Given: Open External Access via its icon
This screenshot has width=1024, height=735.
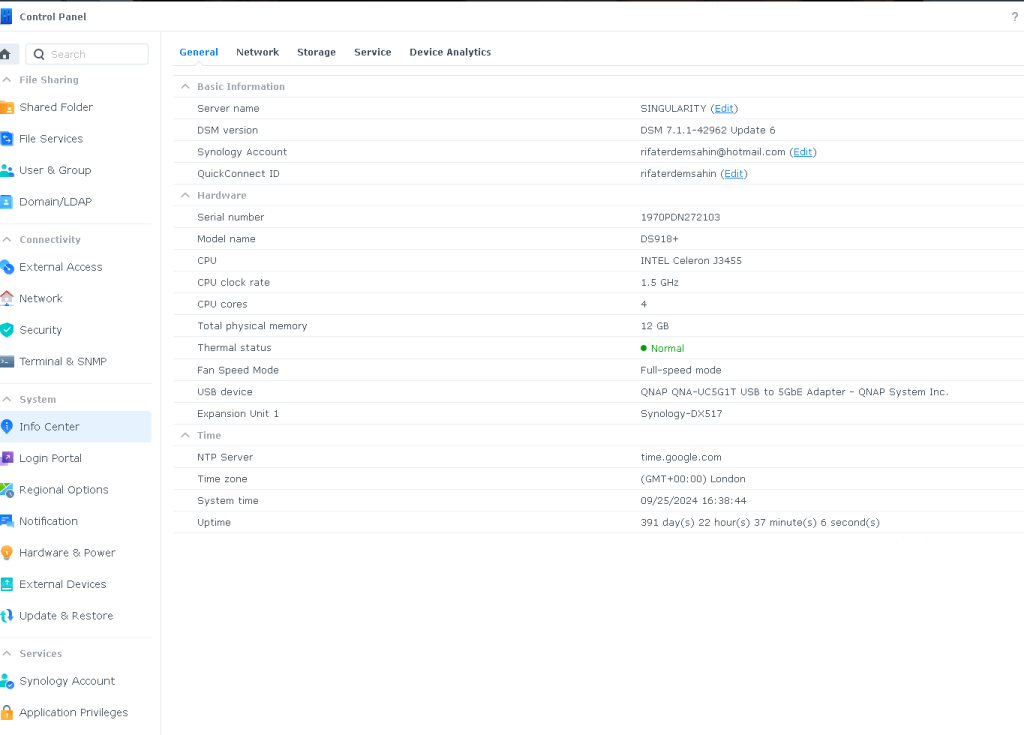Looking at the screenshot, I should tap(7, 267).
